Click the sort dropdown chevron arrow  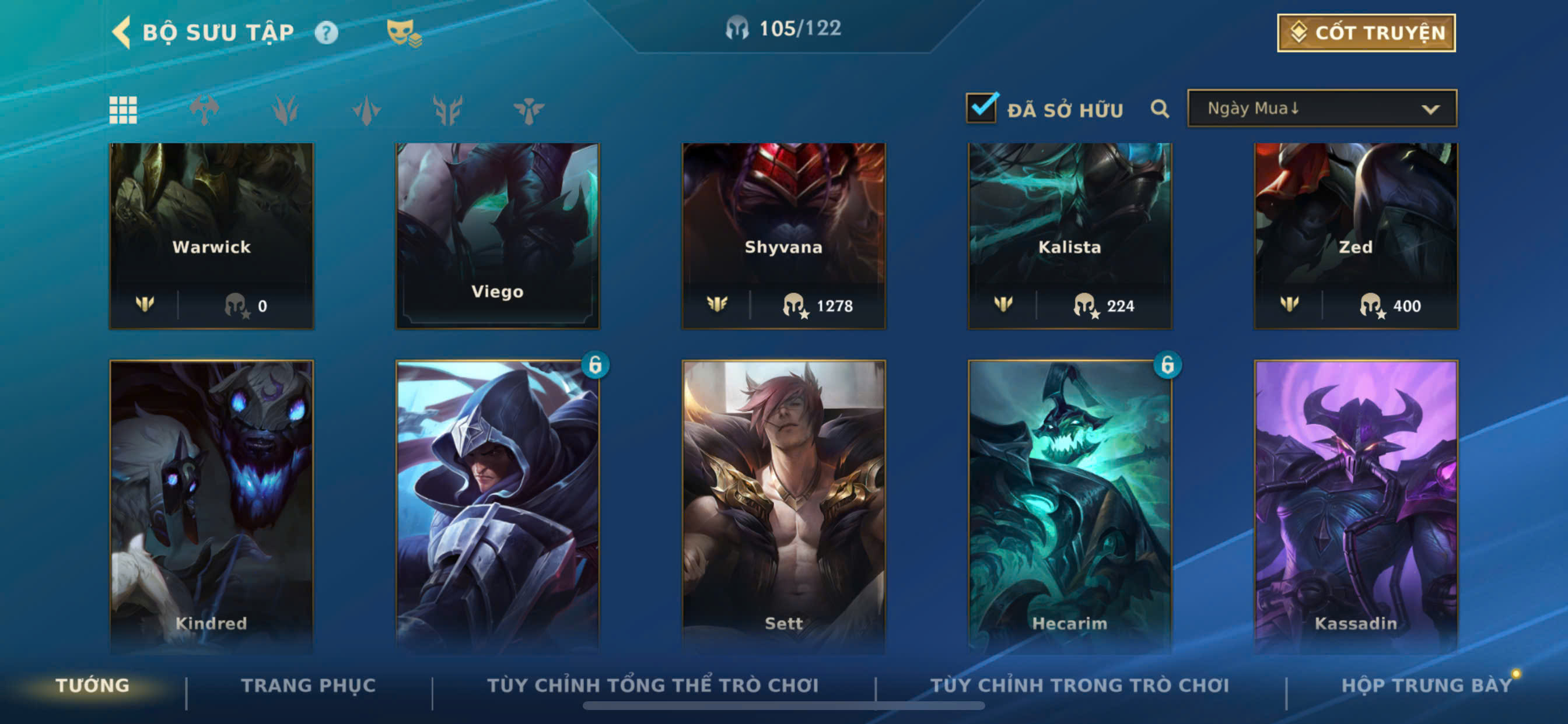(1430, 110)
